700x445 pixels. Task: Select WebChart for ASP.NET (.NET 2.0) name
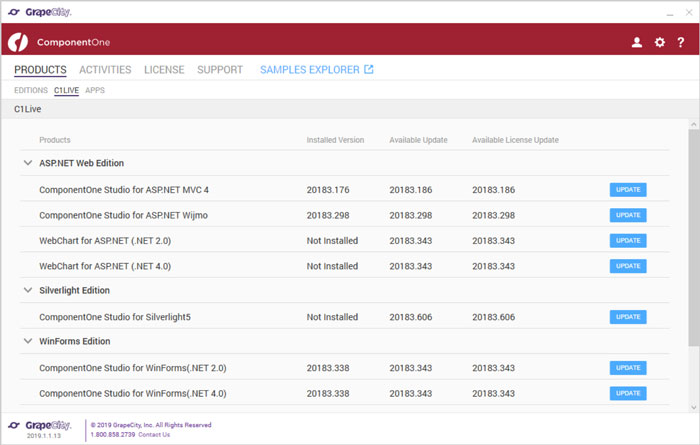pos(105,241)
